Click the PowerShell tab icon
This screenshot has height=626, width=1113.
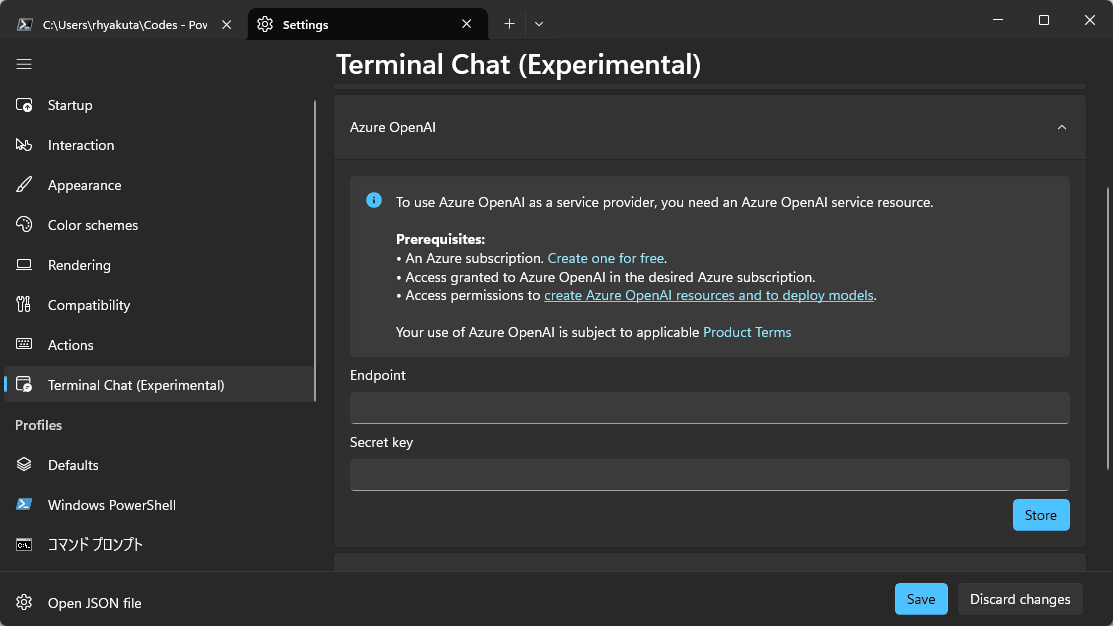click(25, 24)
